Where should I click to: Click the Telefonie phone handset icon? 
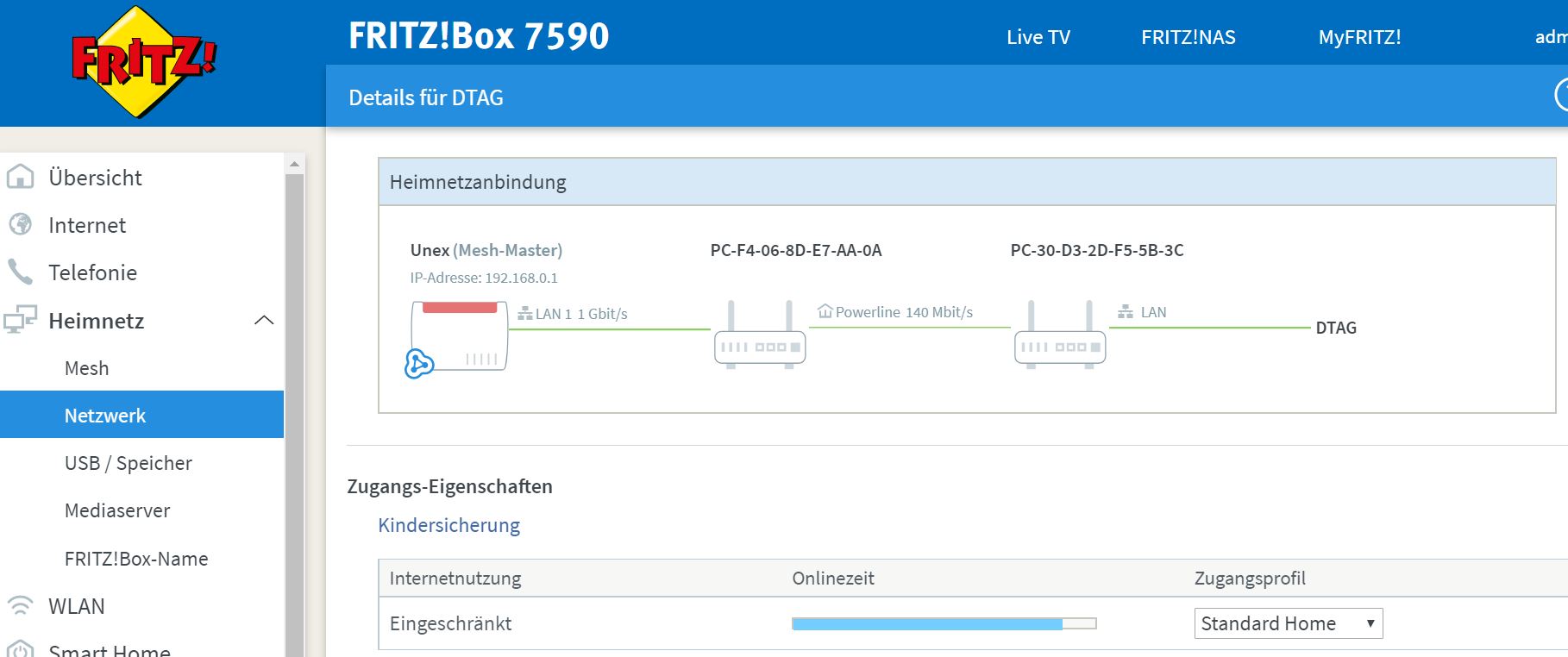(20, 272)
